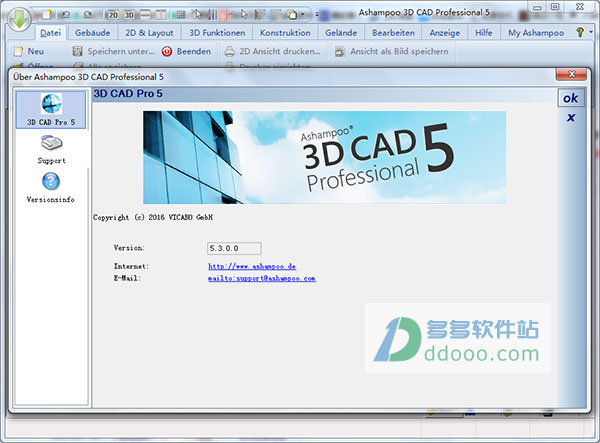Open the dropdown next to the help icon
The height and width of the screenshot is (443, 600).
pyautogui.click(x=591, y=32)
